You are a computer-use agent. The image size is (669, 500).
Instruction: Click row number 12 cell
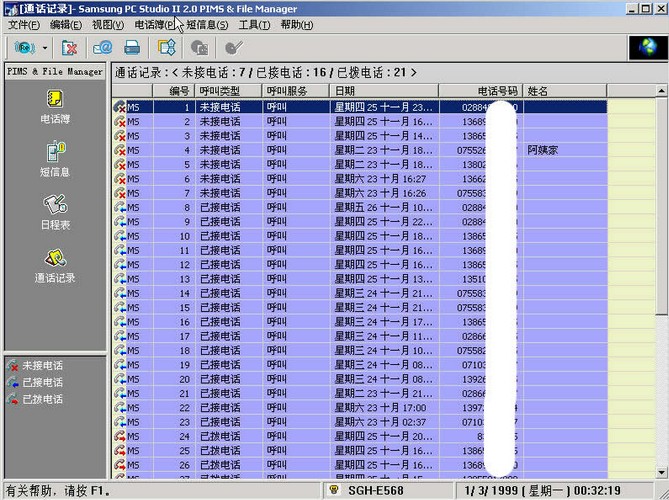tap(174, 265)
